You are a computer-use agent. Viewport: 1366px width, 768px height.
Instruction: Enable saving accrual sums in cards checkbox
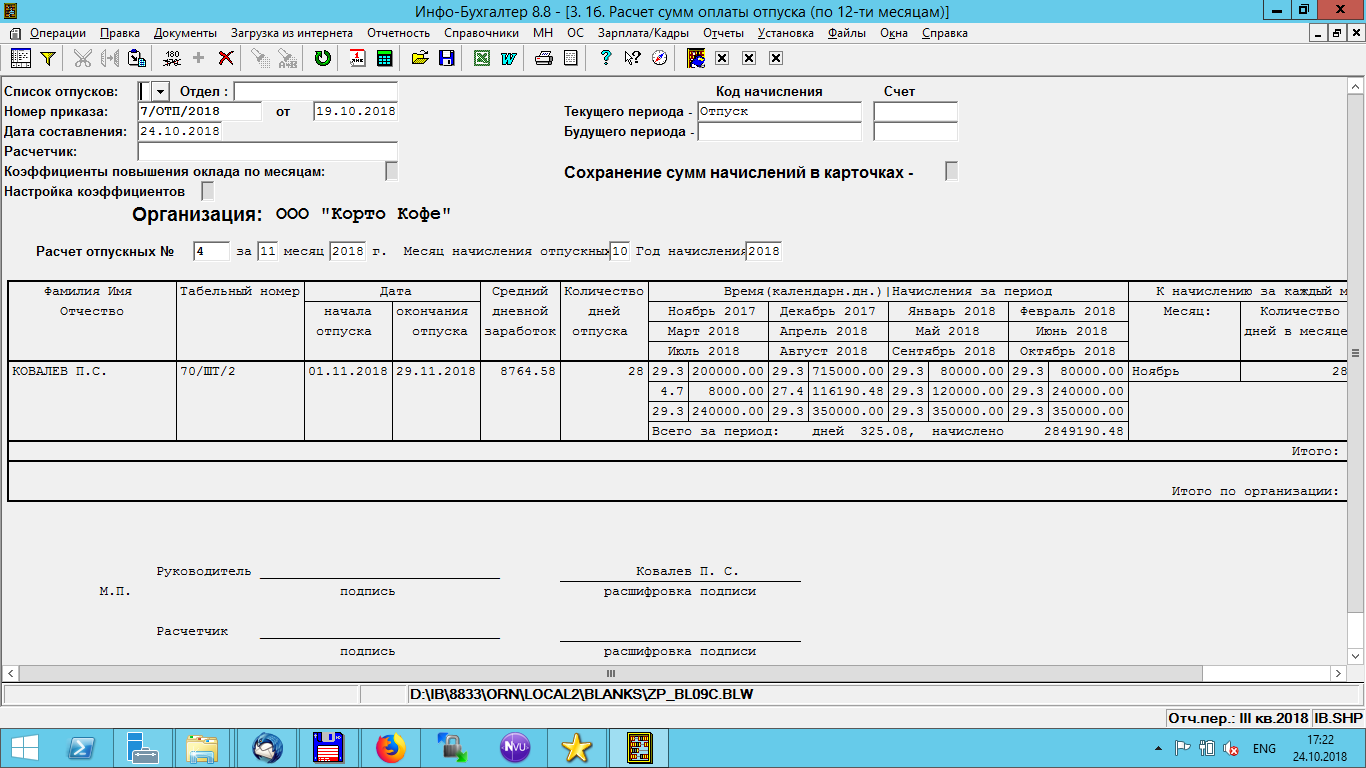[x=951, y=171]
